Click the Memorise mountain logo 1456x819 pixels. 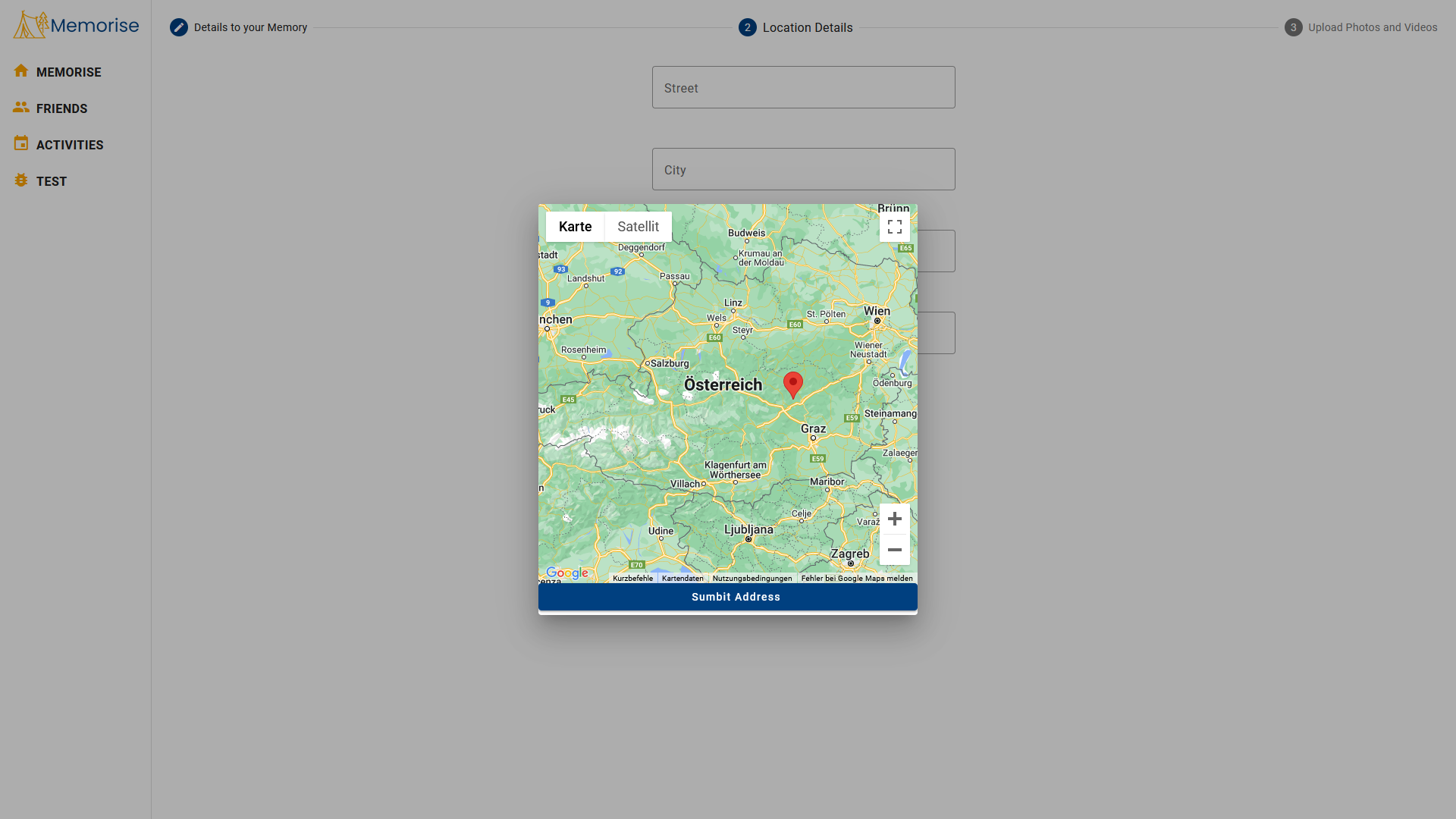click(30, 24)
